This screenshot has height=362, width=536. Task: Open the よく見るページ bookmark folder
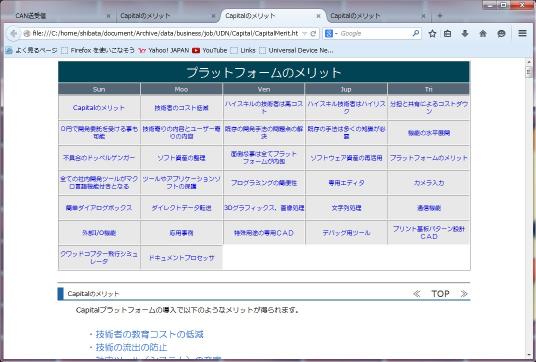pyautogui.click(x=31, y=51)
